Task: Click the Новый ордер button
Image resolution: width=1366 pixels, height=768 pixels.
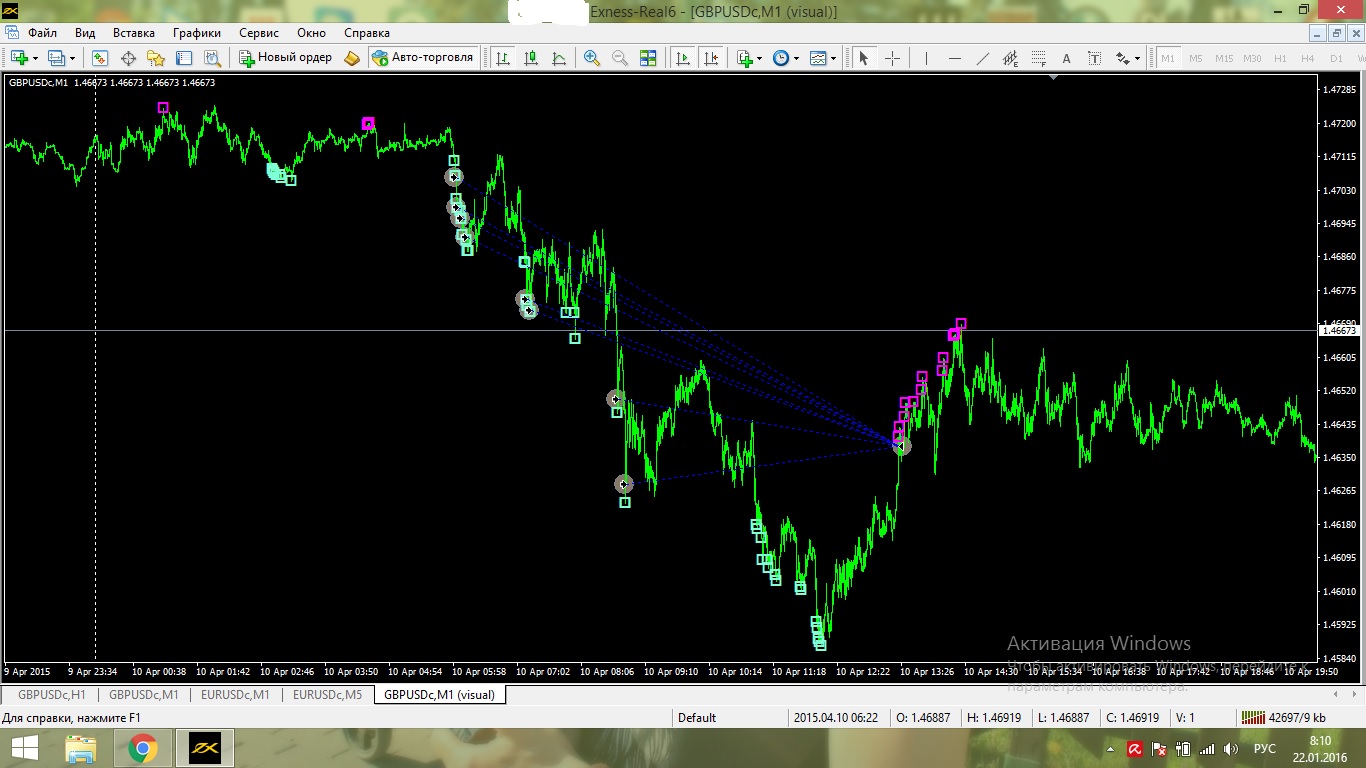Action: (285, 58)
